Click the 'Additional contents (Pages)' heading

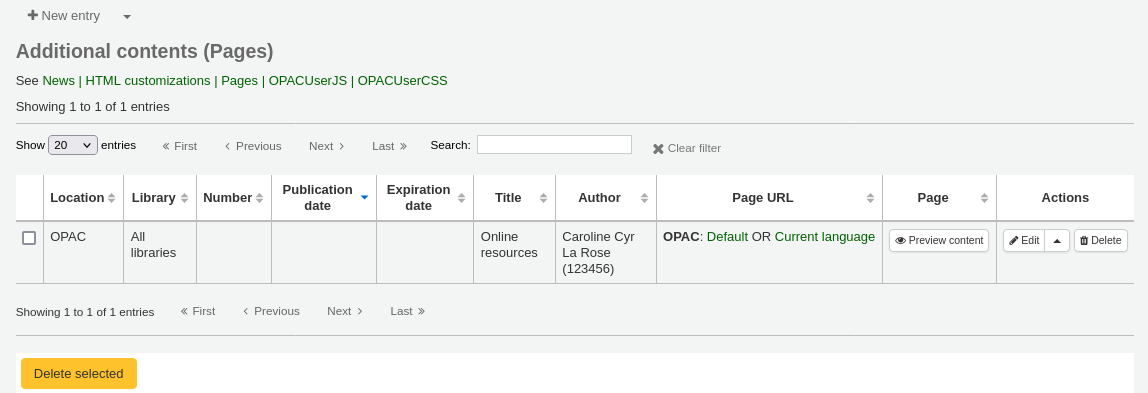coord(144,51)
